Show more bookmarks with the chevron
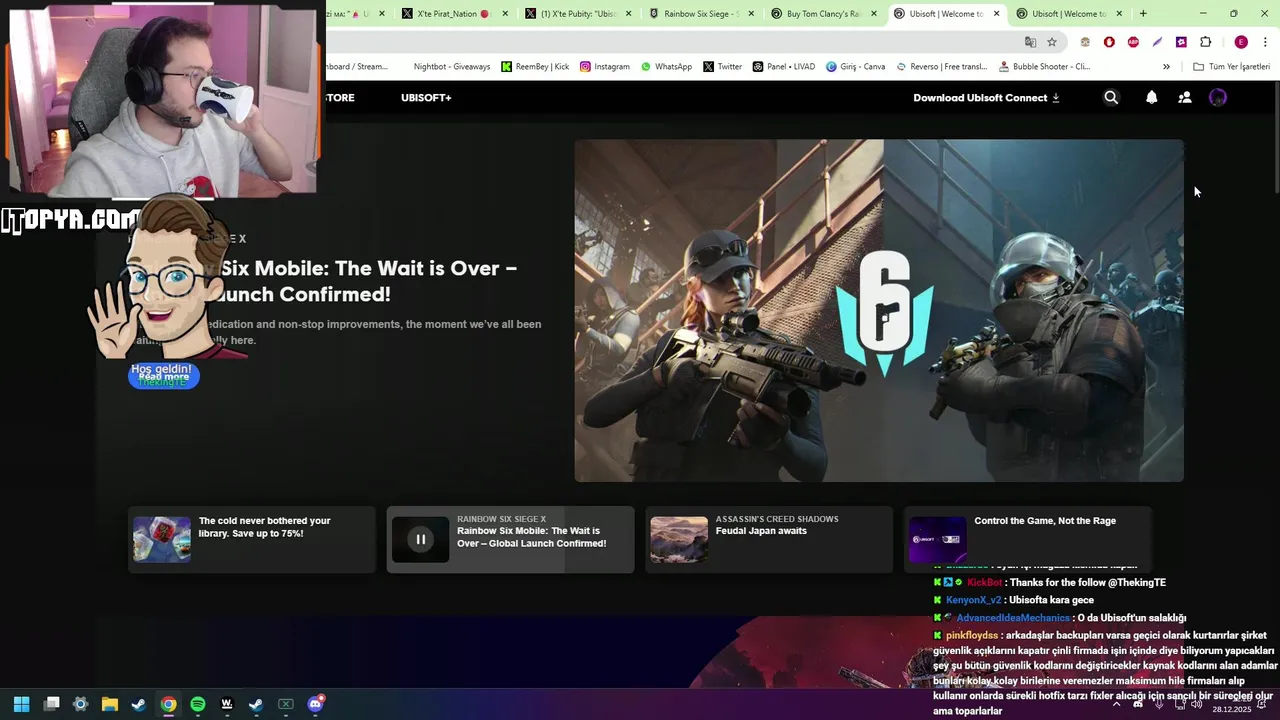1280x720 pixels. [1166, 67]
